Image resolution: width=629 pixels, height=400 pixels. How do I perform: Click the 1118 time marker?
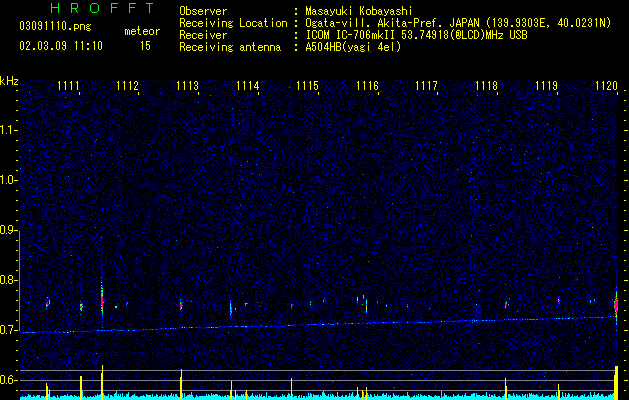click(486, 86)
